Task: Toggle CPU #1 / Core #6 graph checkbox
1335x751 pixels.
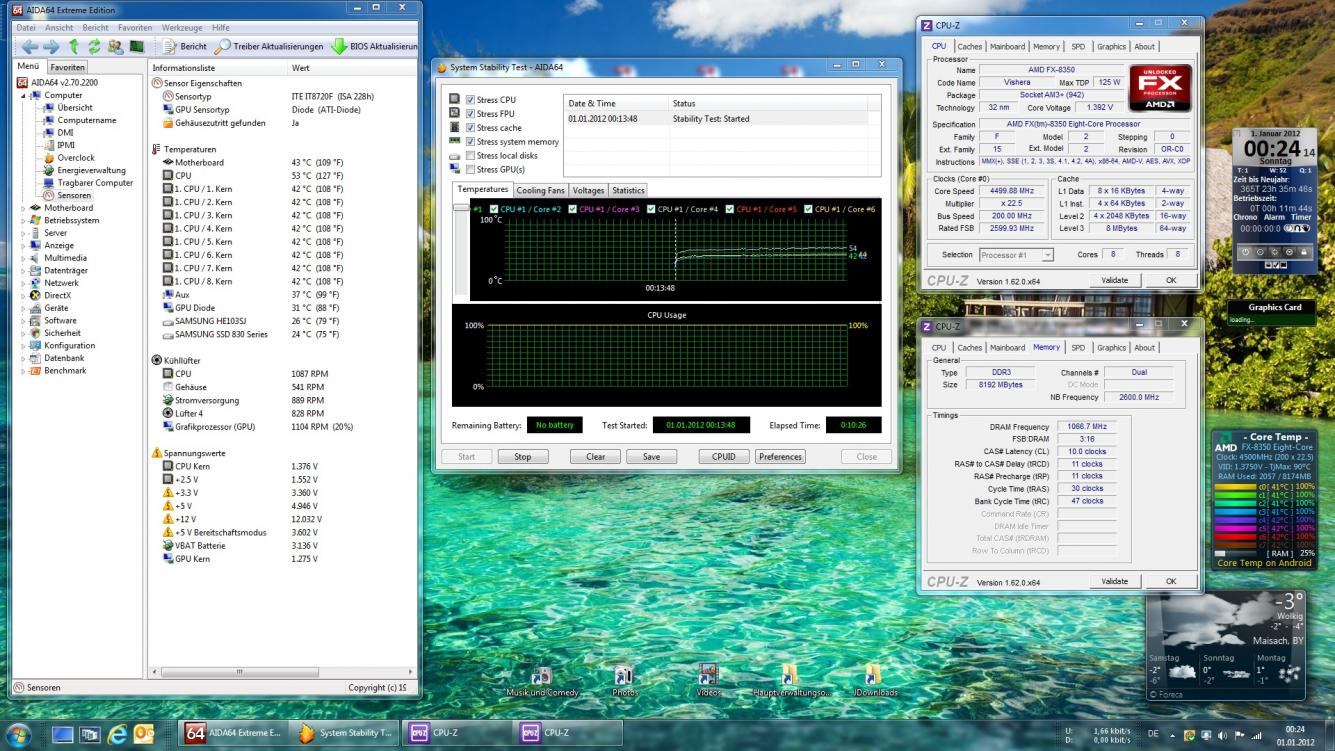Action: [809, 209]
